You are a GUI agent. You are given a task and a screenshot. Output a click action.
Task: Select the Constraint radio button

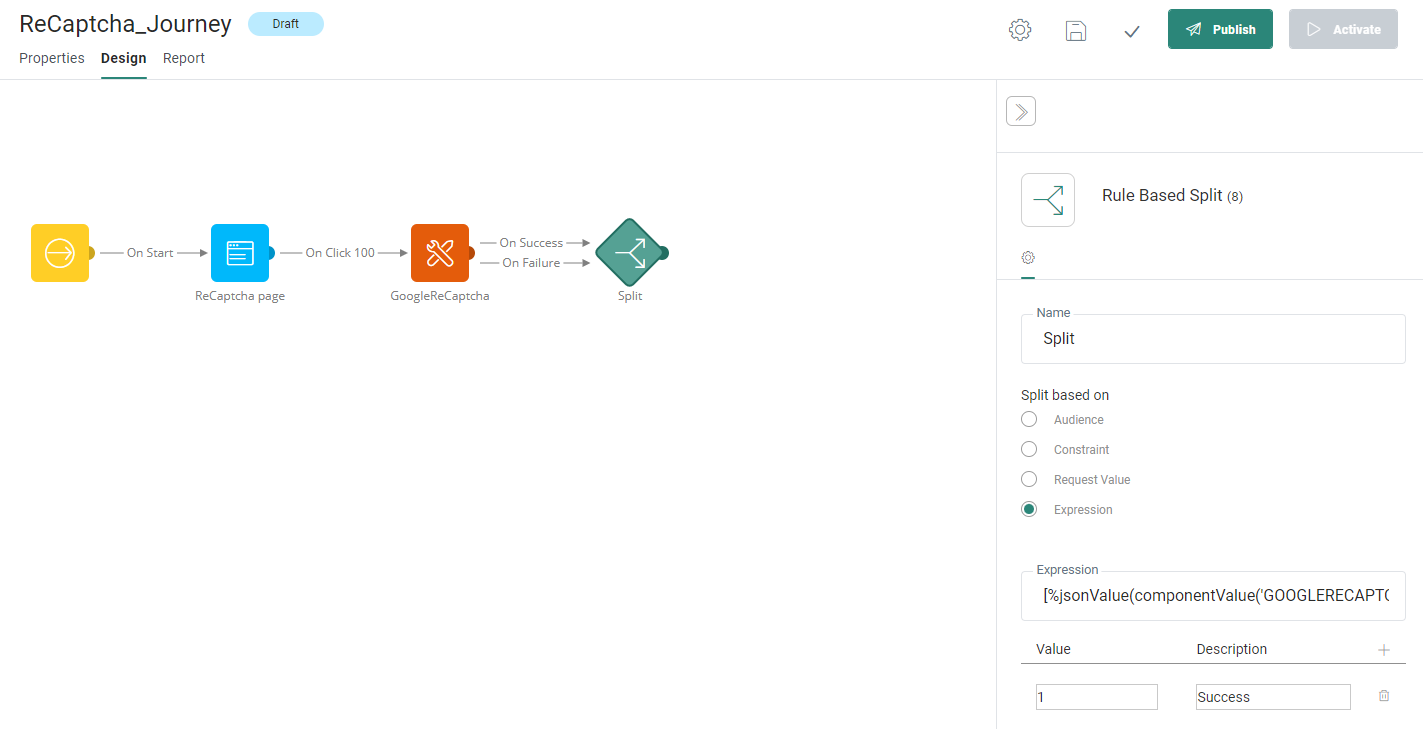tap(1029, 450)
